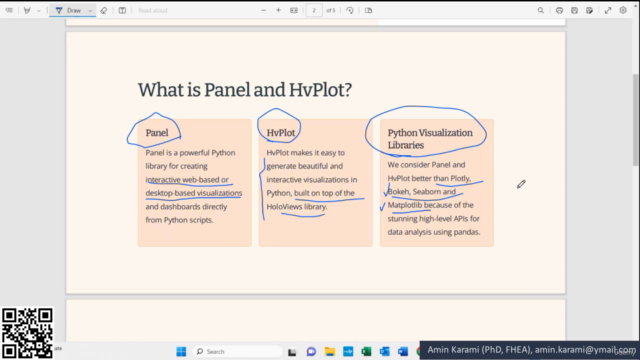Toggle the page view layout icon
Viewport: 640px width, 360px height.
[122, 10]
